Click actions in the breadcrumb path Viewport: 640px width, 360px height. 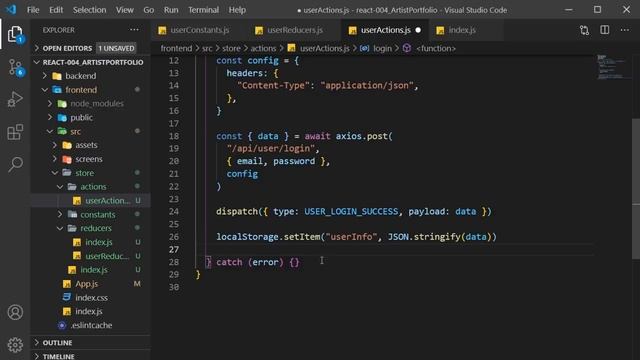[263, 48]
